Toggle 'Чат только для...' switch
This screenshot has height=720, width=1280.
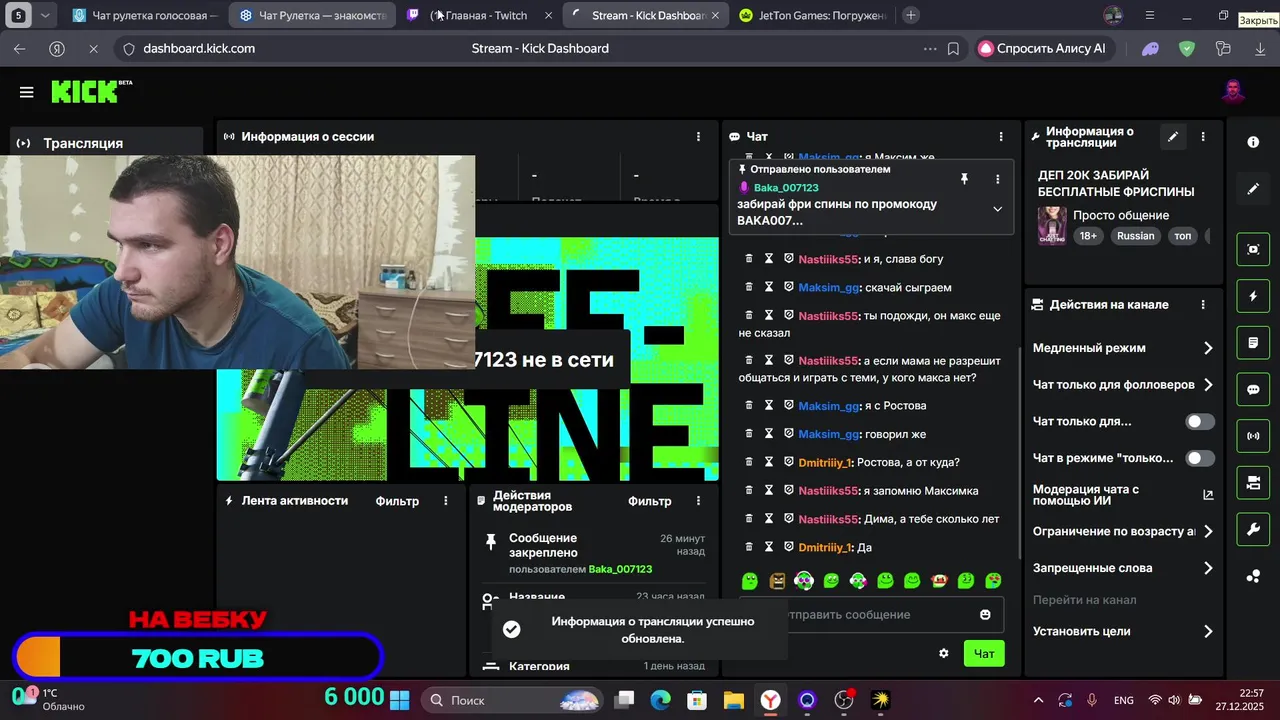[1200, 422]
